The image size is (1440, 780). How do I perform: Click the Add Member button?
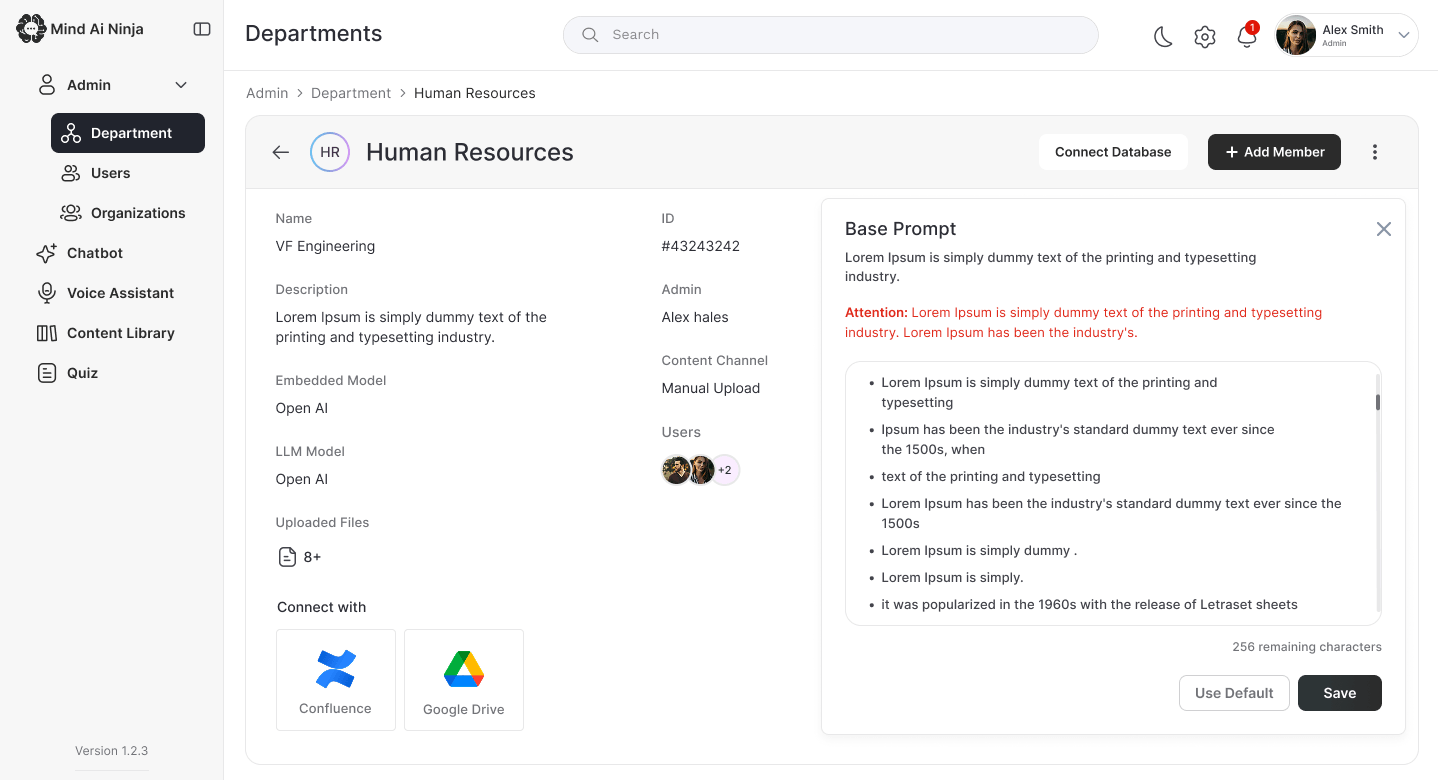click(1274, 152)
